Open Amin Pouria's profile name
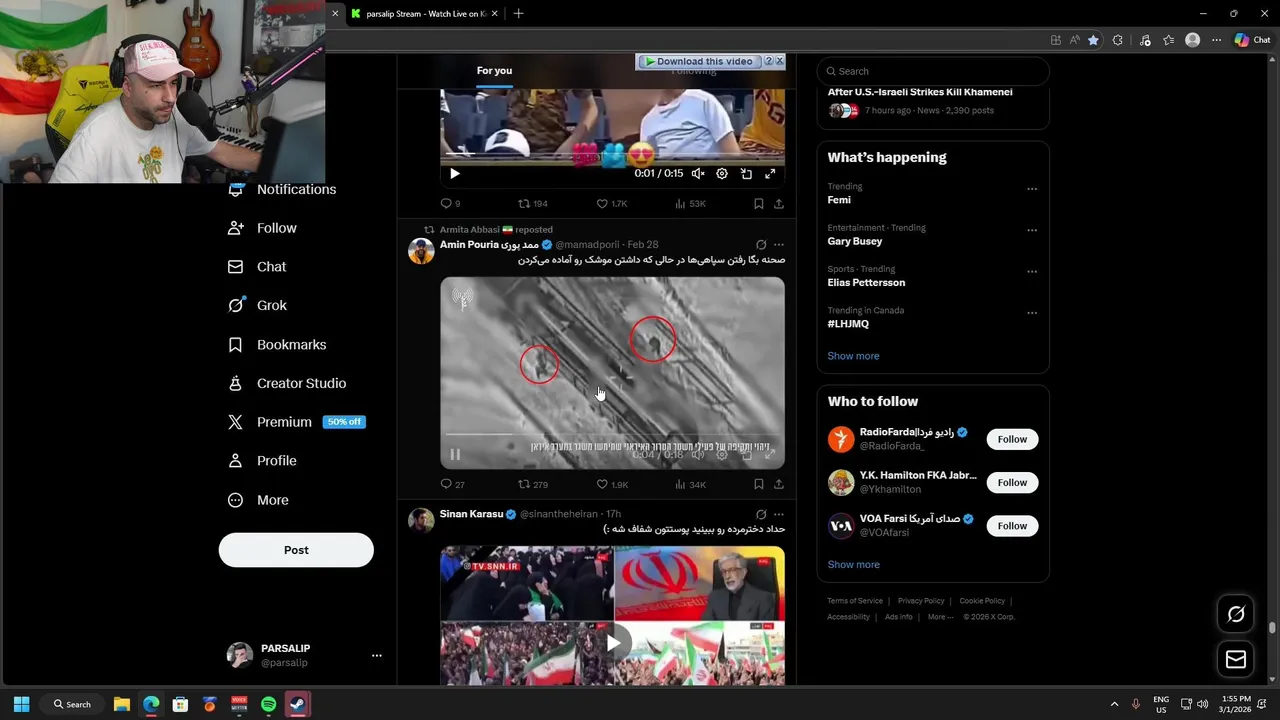 [489, 245]
